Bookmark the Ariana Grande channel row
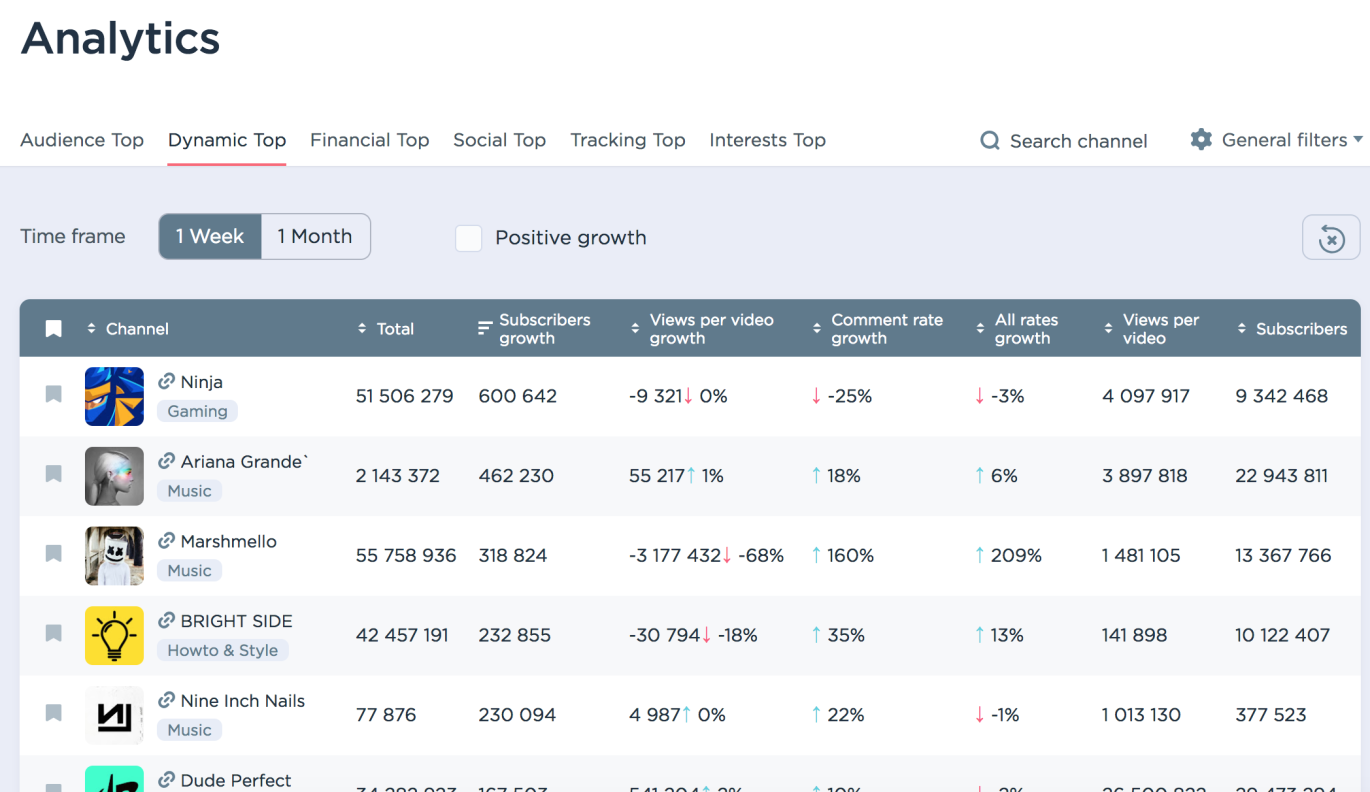 [x=54, y=474]
